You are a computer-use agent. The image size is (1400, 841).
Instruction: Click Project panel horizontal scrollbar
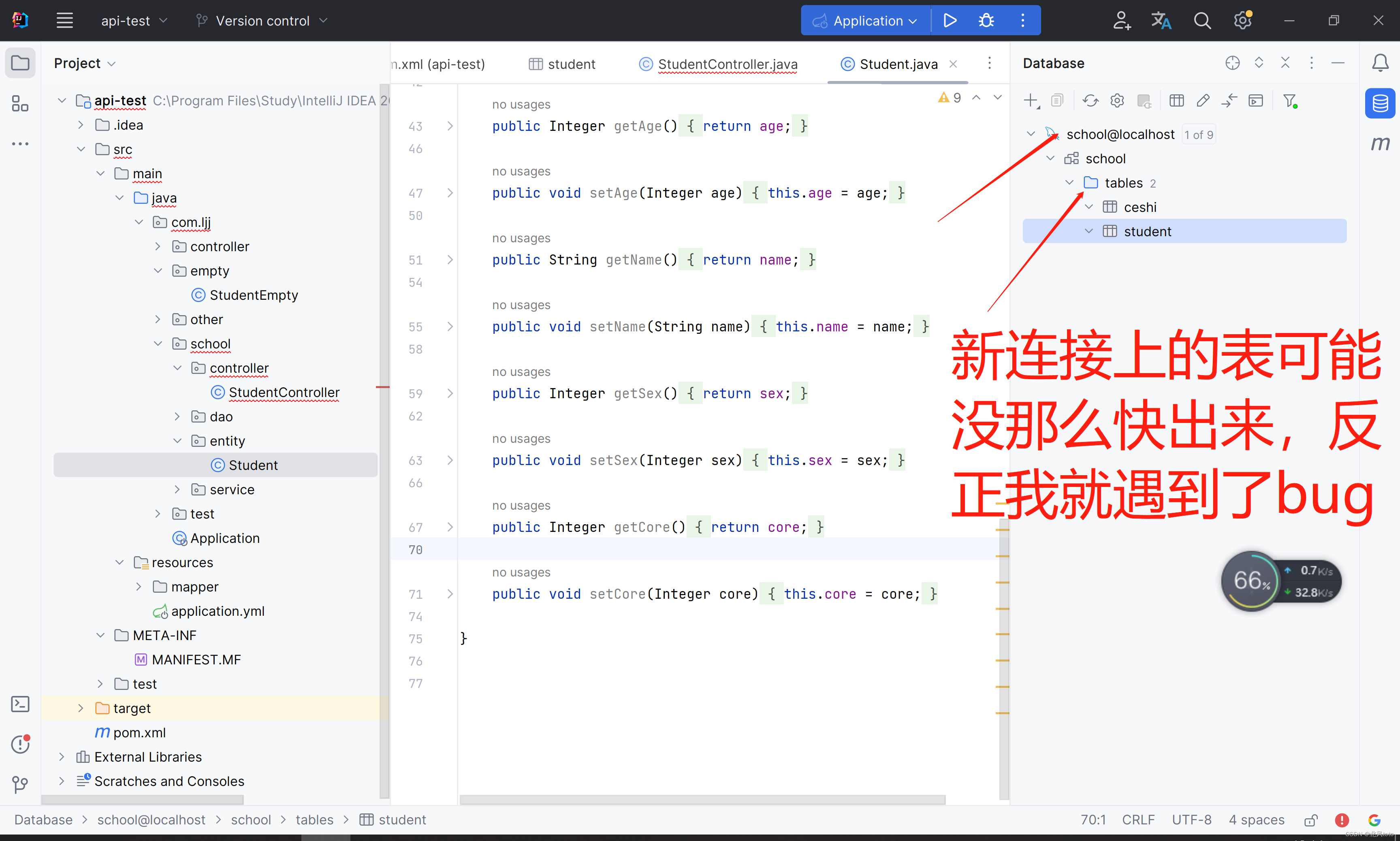pyautogui.click(x=142, y=799)
